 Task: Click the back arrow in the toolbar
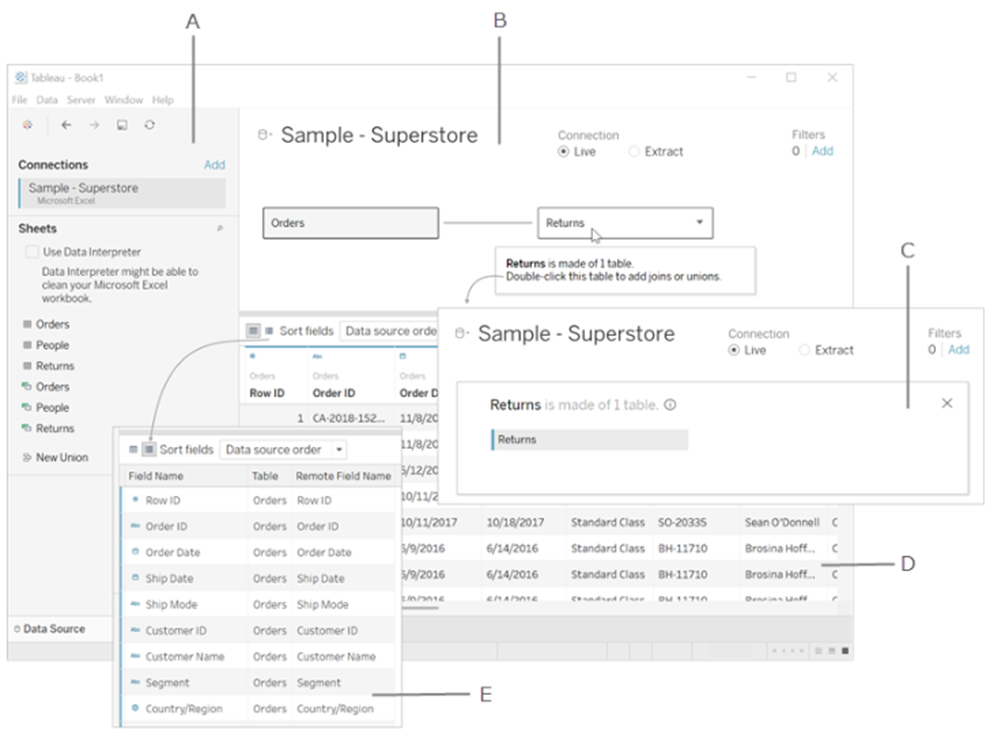pos(66,125)
